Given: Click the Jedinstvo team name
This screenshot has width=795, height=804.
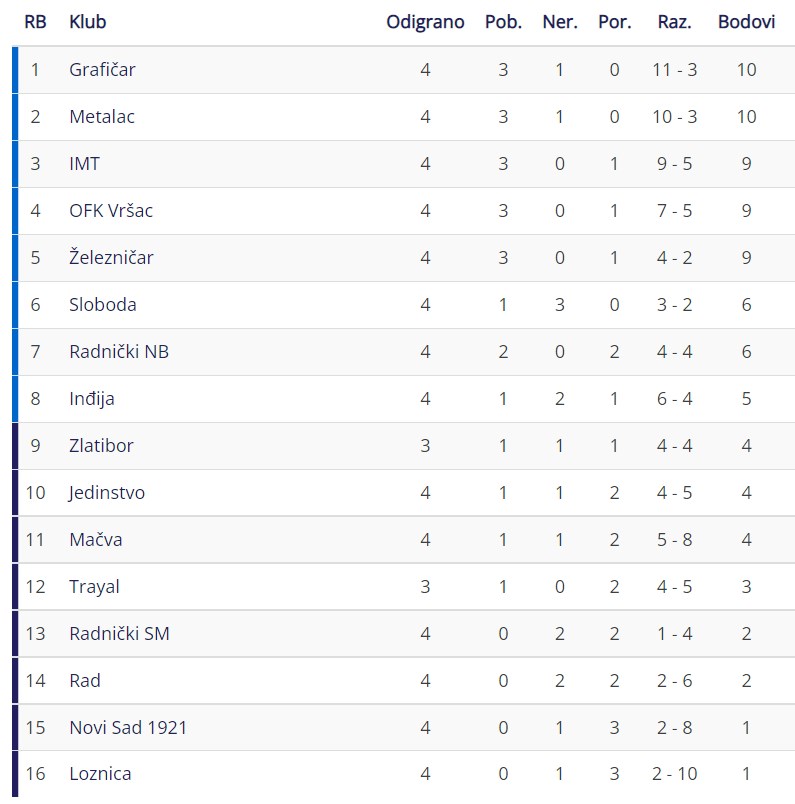Looking at the screenshot, I should pyautogui.click(x=107, y=493).
